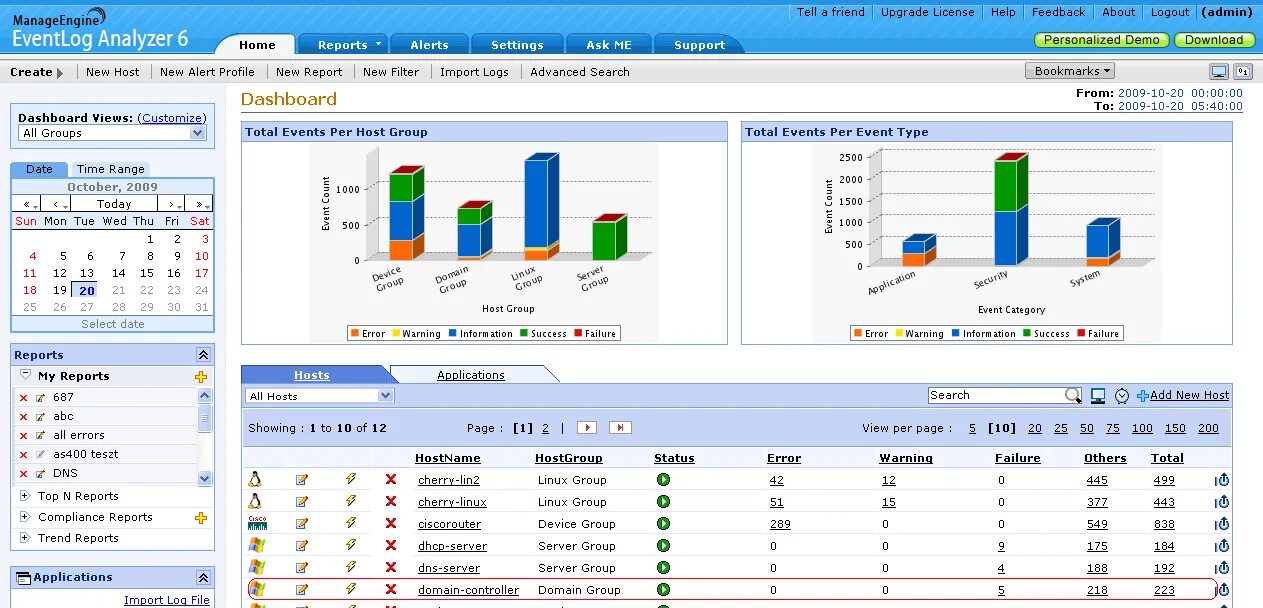
Task: Click the row-end power icon for cherry-lin2
Action: [1222, 480]
